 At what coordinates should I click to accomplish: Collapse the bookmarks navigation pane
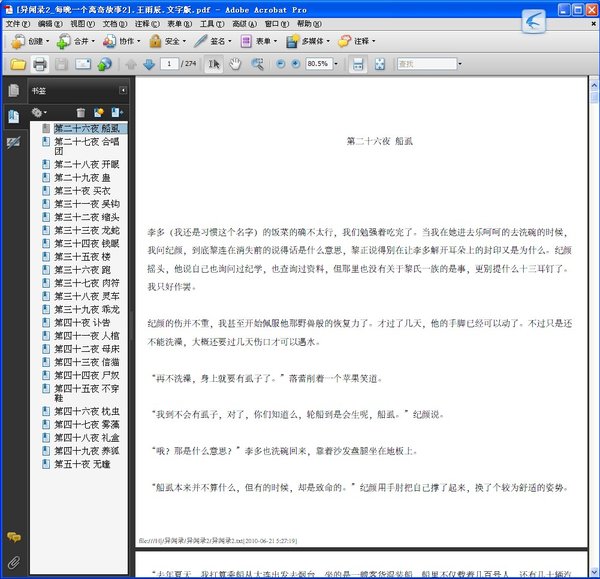[123, 90]
